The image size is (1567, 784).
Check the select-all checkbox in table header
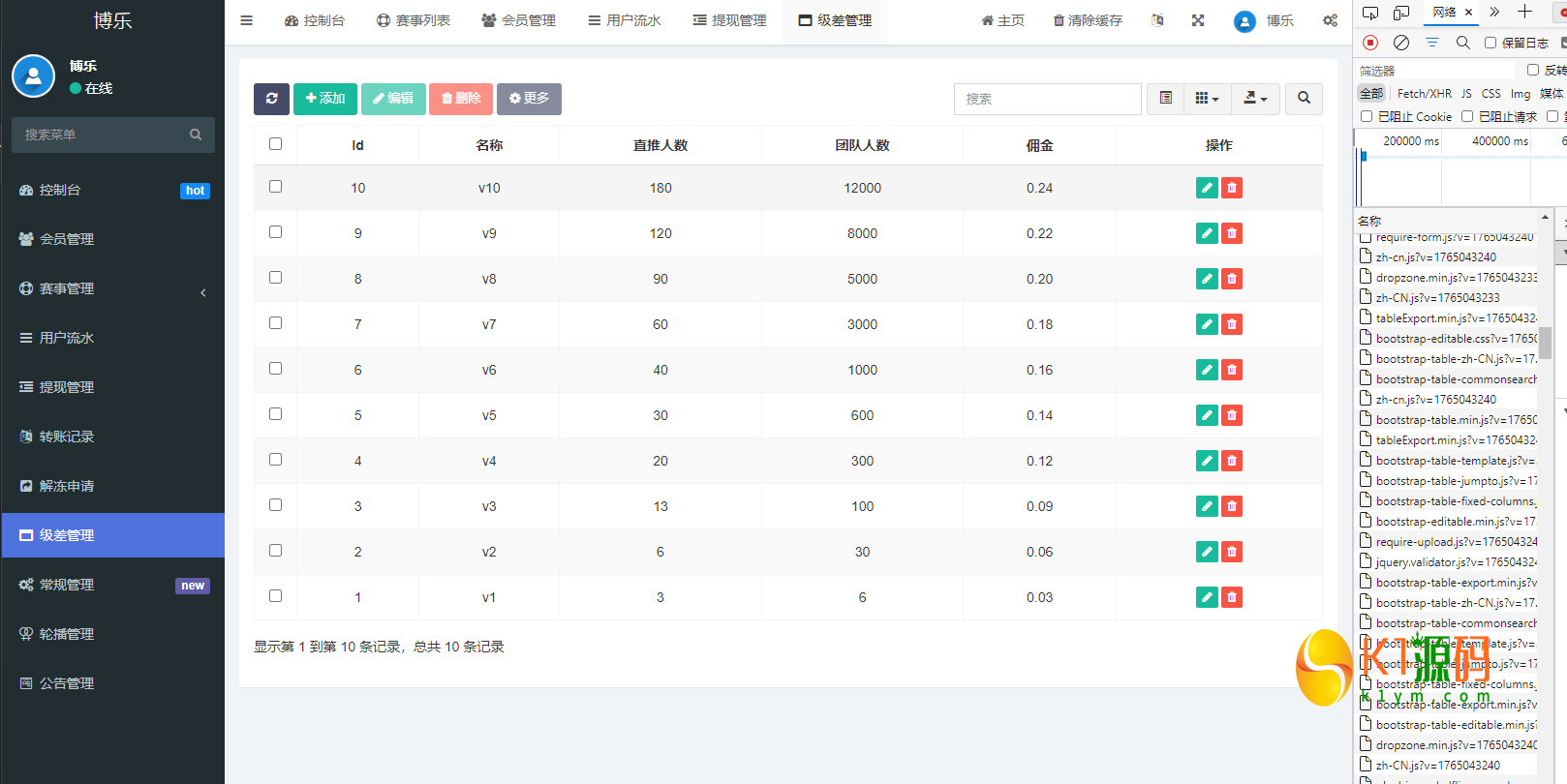[x=275, y=144]
